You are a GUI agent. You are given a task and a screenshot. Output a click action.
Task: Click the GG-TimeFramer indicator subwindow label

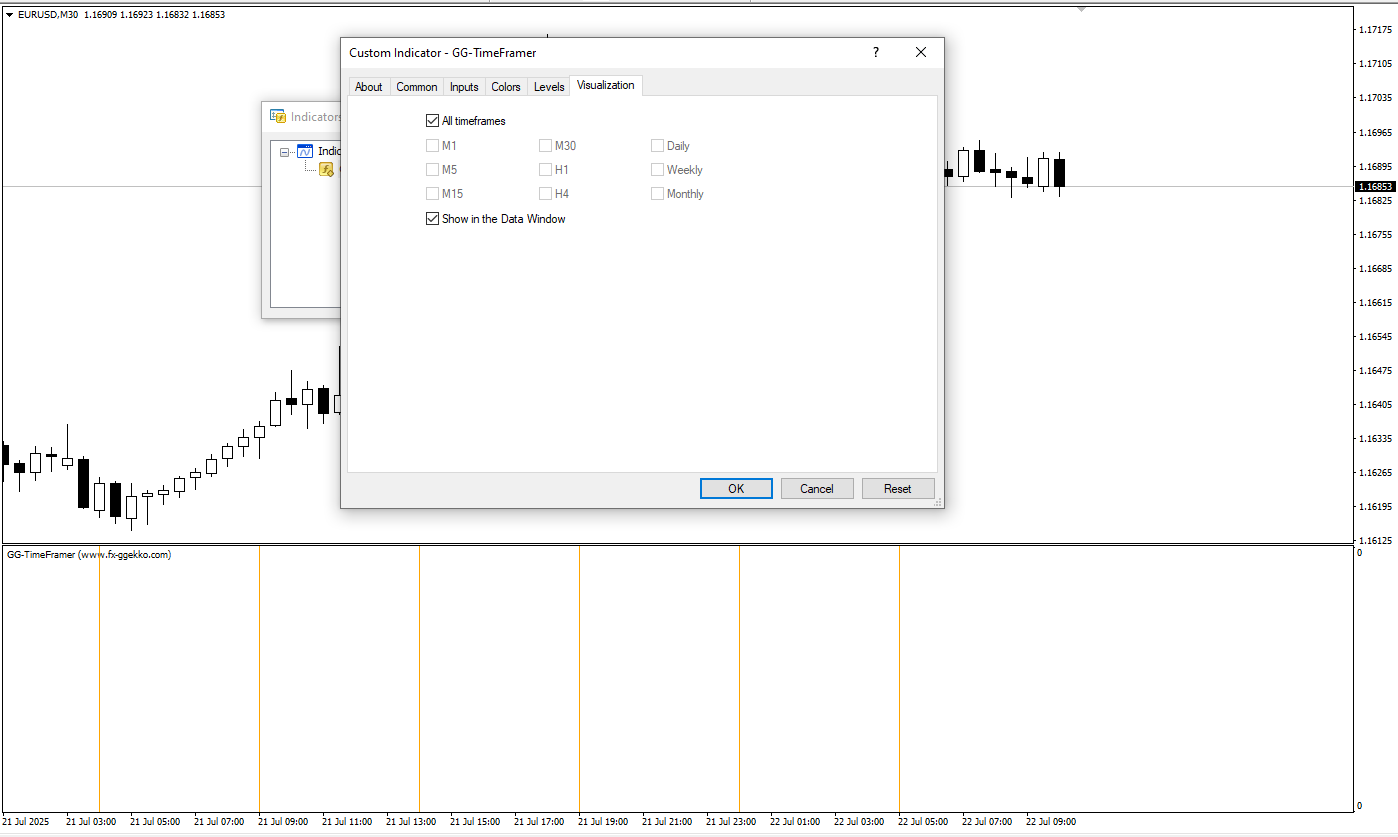pyautogui.click(x=89, y=555)
